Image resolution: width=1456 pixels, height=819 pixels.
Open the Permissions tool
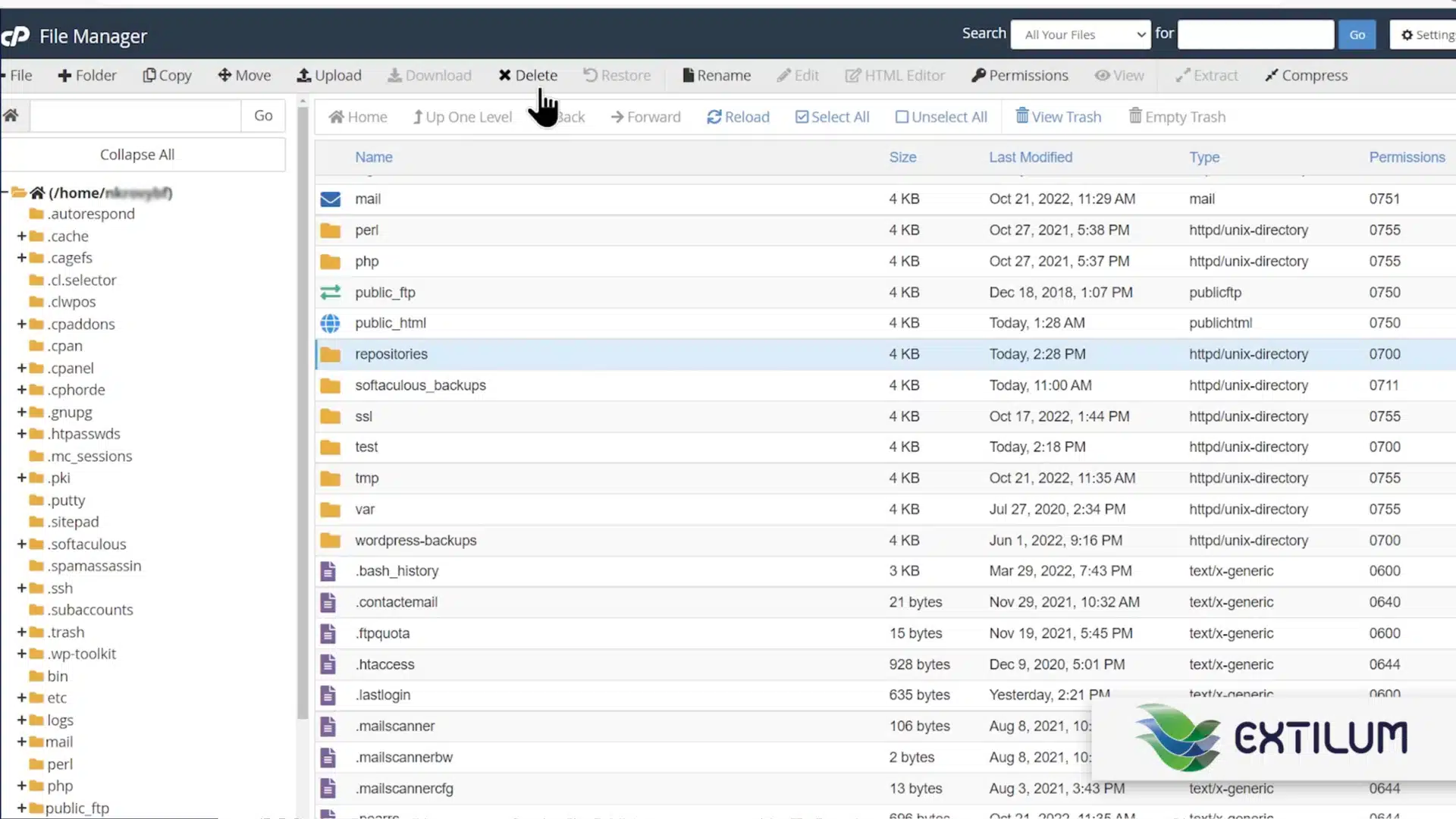1020,75
